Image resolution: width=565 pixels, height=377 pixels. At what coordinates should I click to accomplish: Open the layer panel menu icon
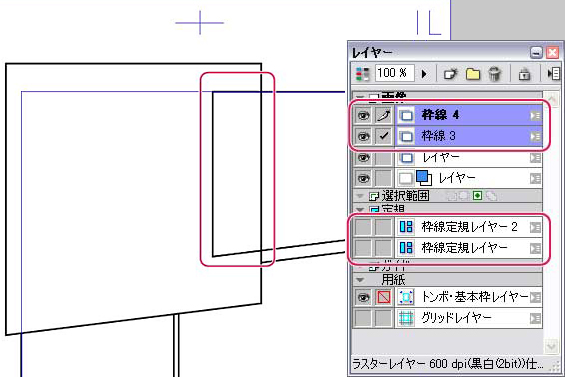pyautogui.click(x=553, y=74)
